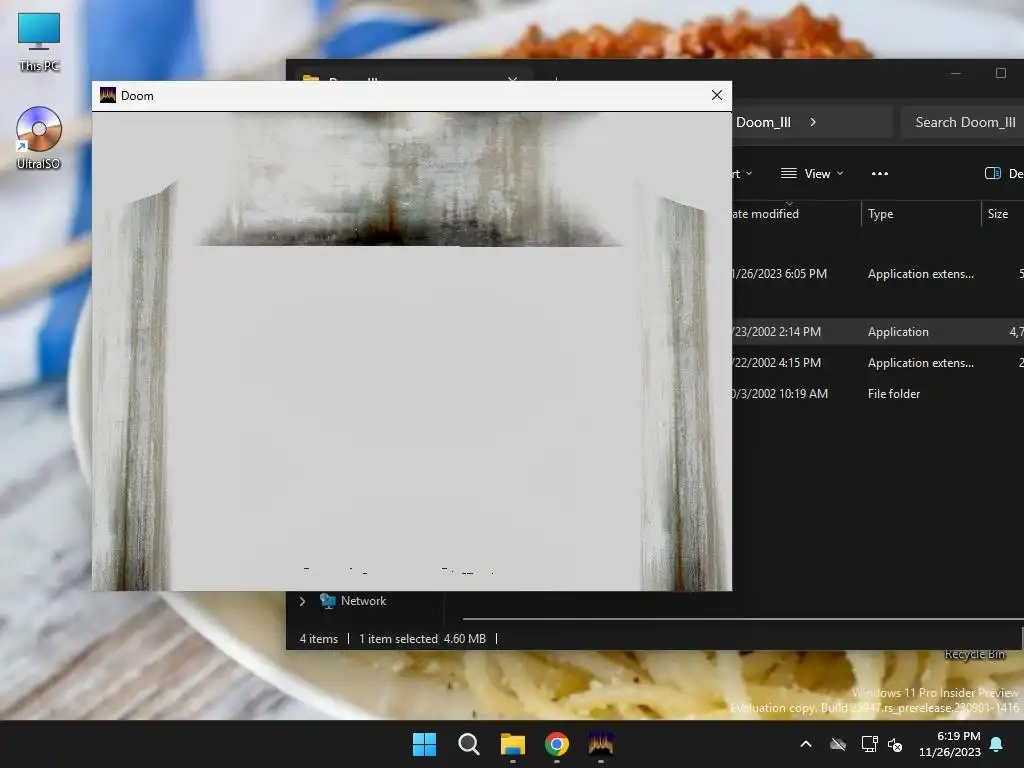Open Google Chrome from taskbar
Viewport: 1024px width, 768px height.
point(557,744)
